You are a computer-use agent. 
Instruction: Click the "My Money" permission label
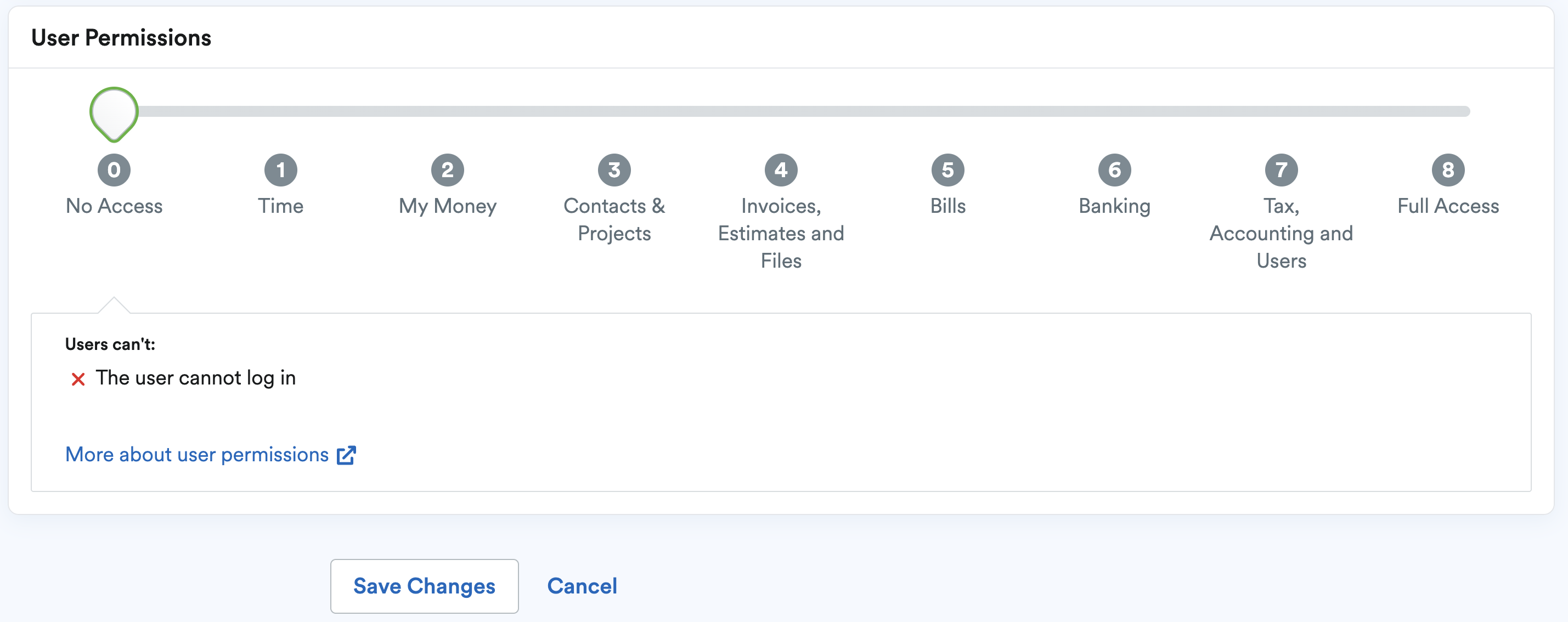(x=447, y=206)
